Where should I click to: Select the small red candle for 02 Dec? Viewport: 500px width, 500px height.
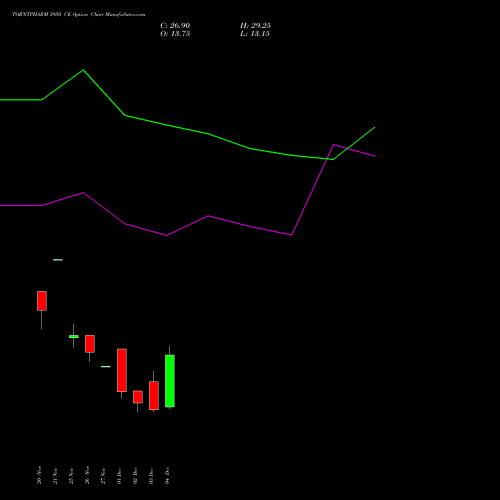[x=138, y=397]
